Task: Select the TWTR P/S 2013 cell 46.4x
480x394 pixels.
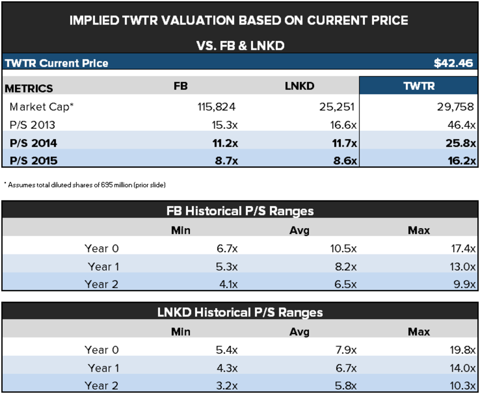Action: pyautogui.click(x=461, y=125)
